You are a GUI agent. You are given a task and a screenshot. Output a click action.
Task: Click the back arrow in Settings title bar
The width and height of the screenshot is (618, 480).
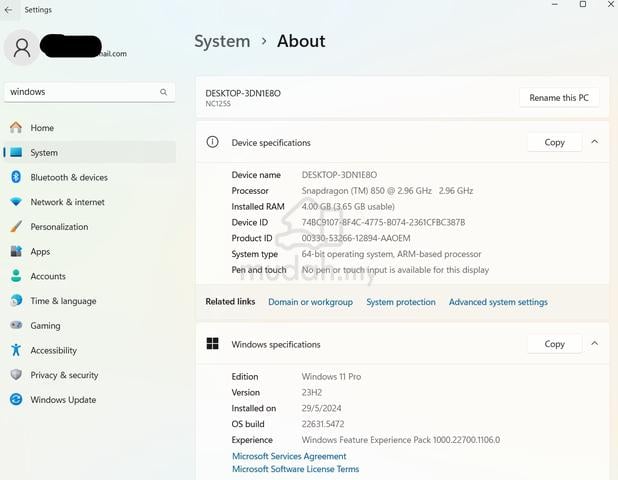8,10
